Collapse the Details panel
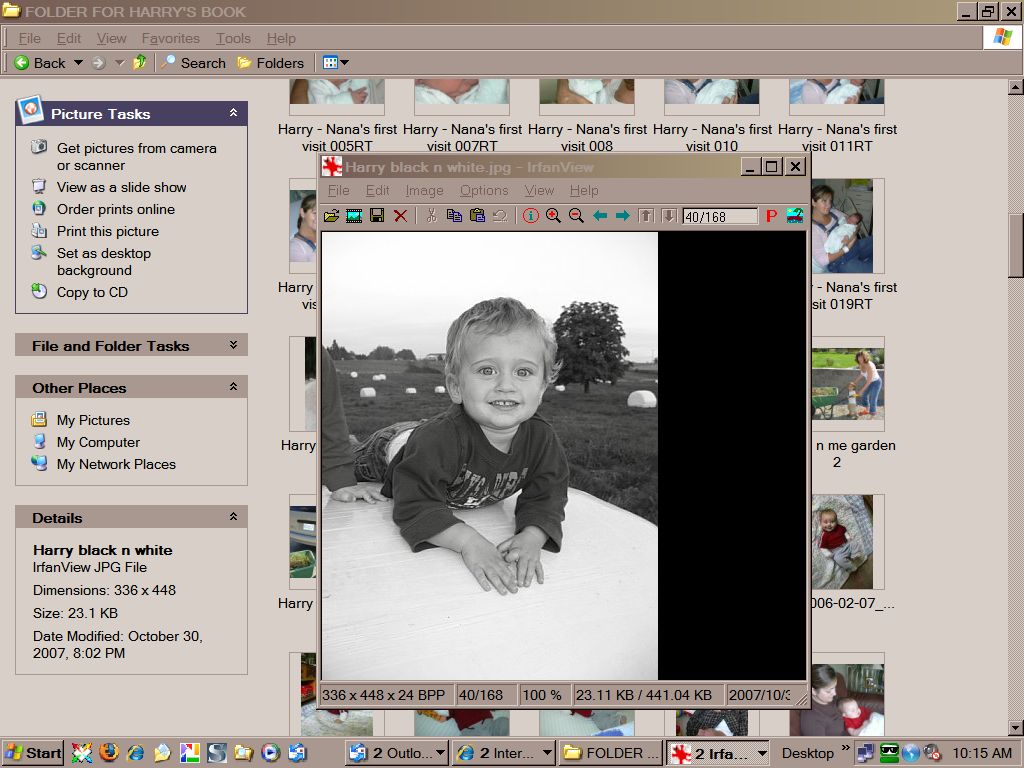The height and width of the screenshot is (768, 1024). click(x=233, y=517)
